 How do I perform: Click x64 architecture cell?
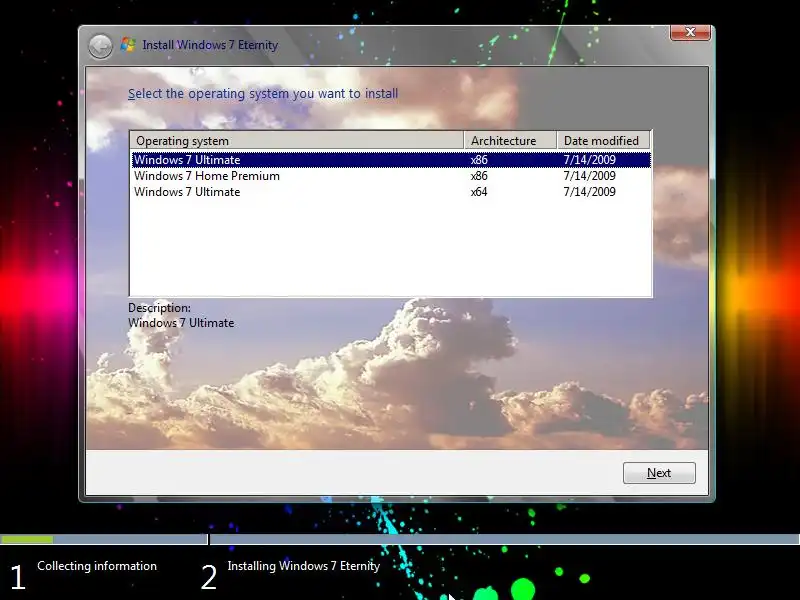coord(479,192)
